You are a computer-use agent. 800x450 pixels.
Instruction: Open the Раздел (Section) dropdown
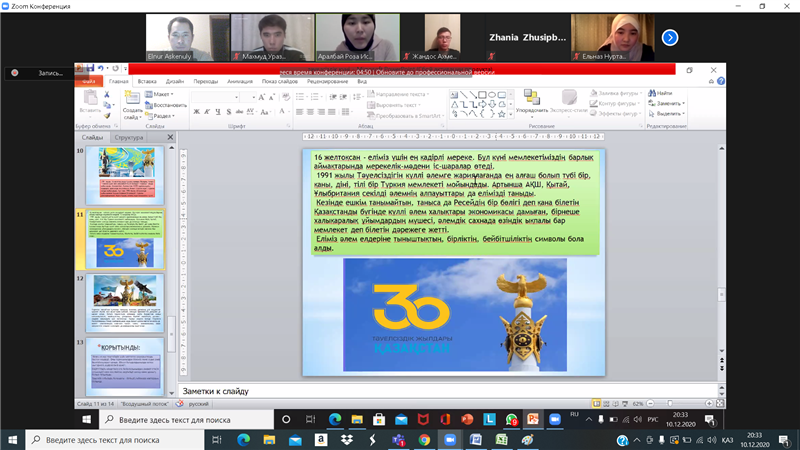point(162,115)
